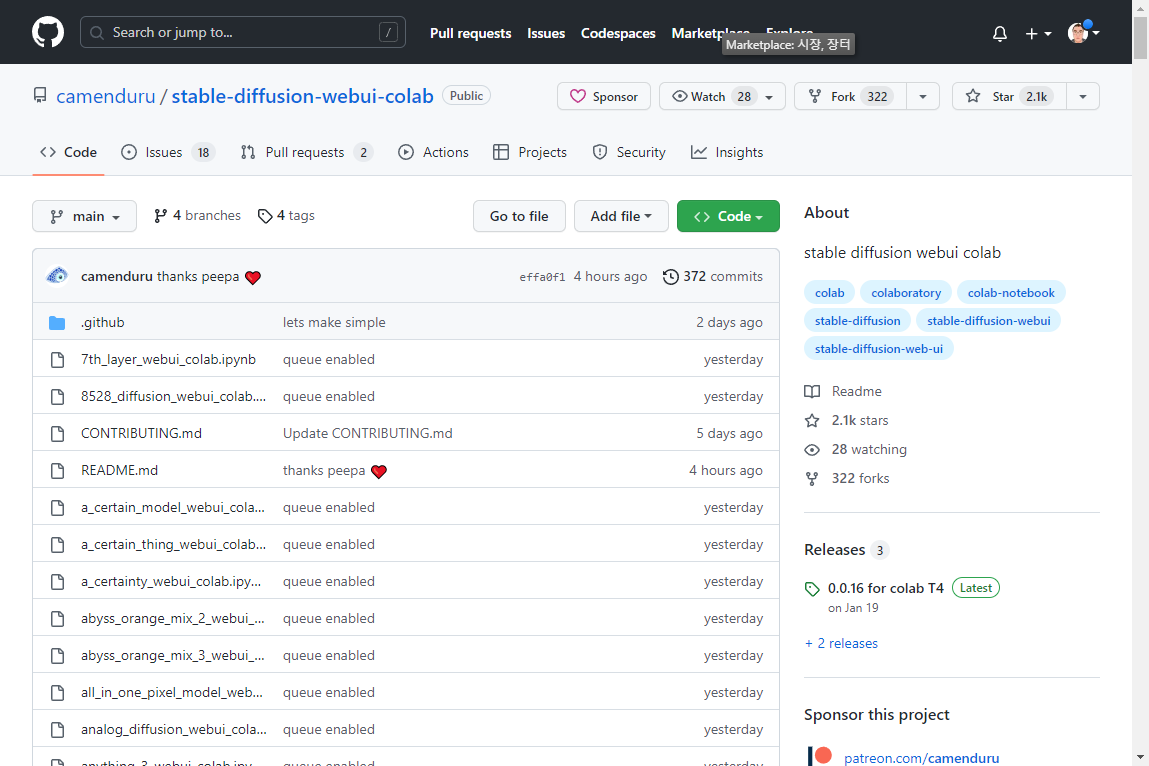The image size is (1149, 766).
Task: Expand the Star lists dropdown arrow
Action: point(1083,96)
